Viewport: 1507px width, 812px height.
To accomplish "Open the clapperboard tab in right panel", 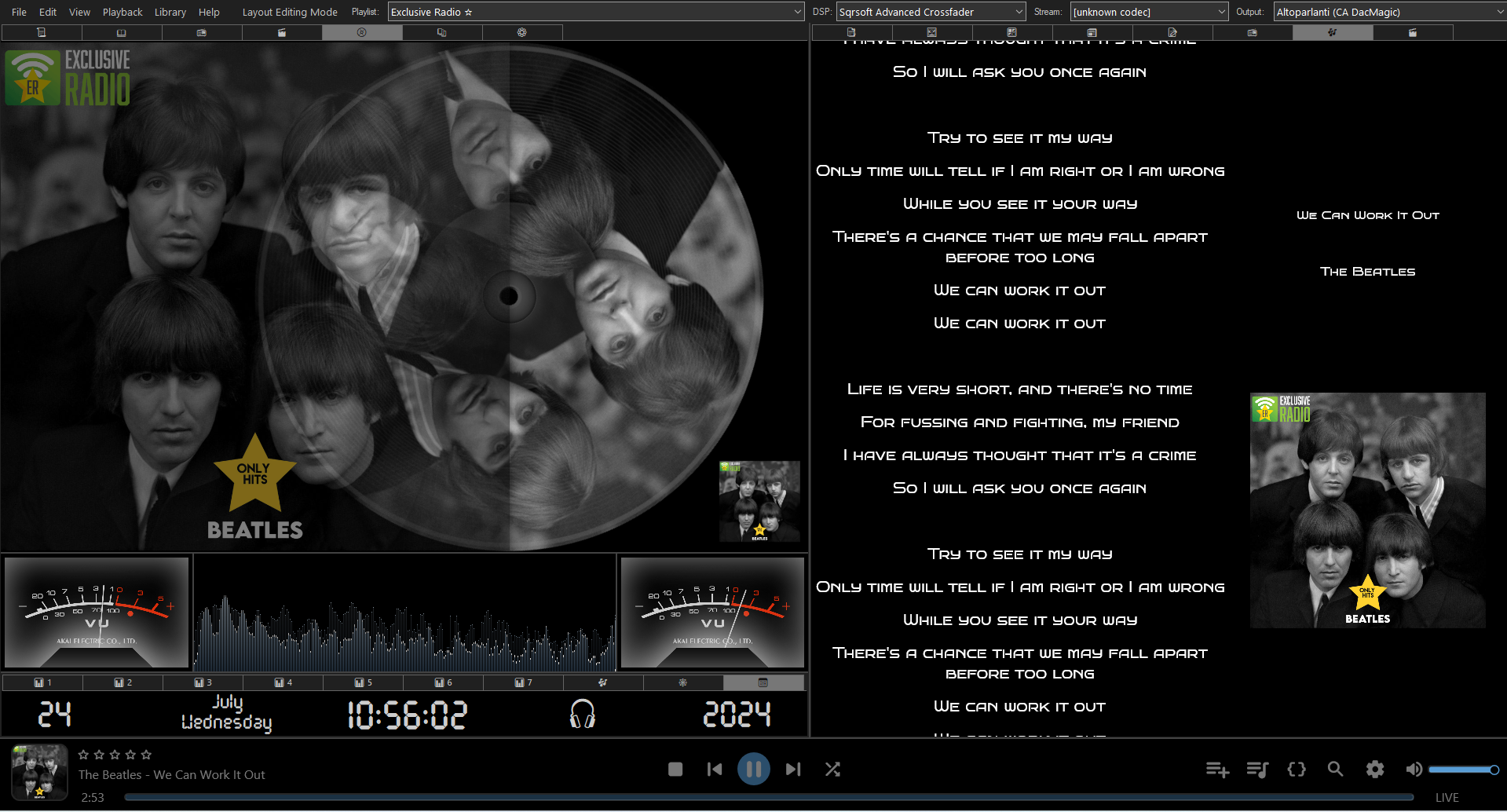I will tap(1412, 33).
